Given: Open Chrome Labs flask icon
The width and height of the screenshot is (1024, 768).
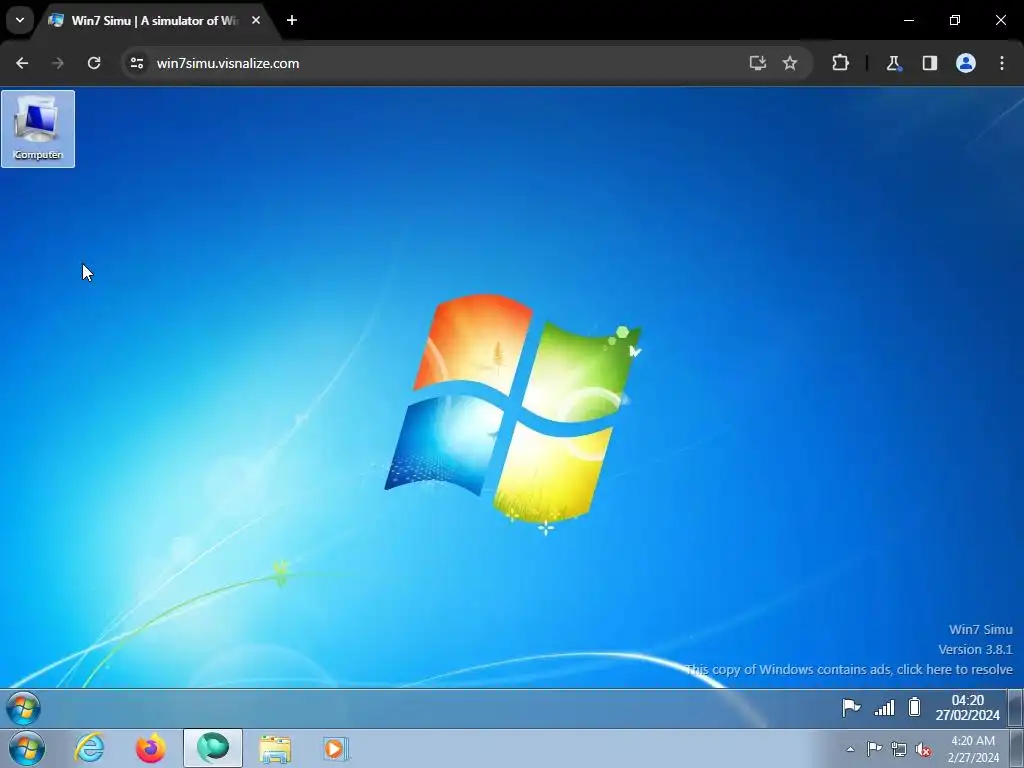Looking at the screenshot, I should (893, 63).
